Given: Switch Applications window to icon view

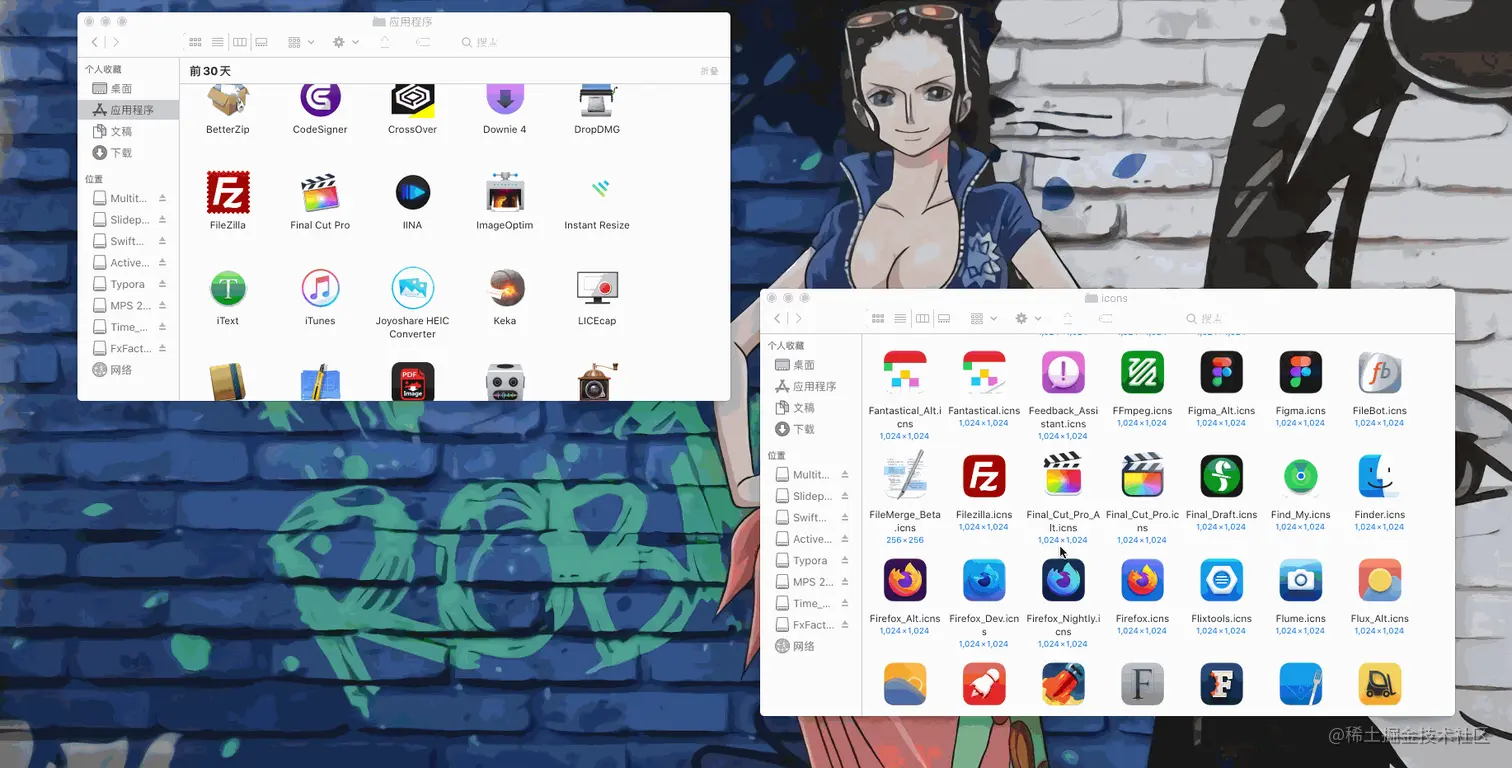Looking at the screenshot, I should pos(196,42).
